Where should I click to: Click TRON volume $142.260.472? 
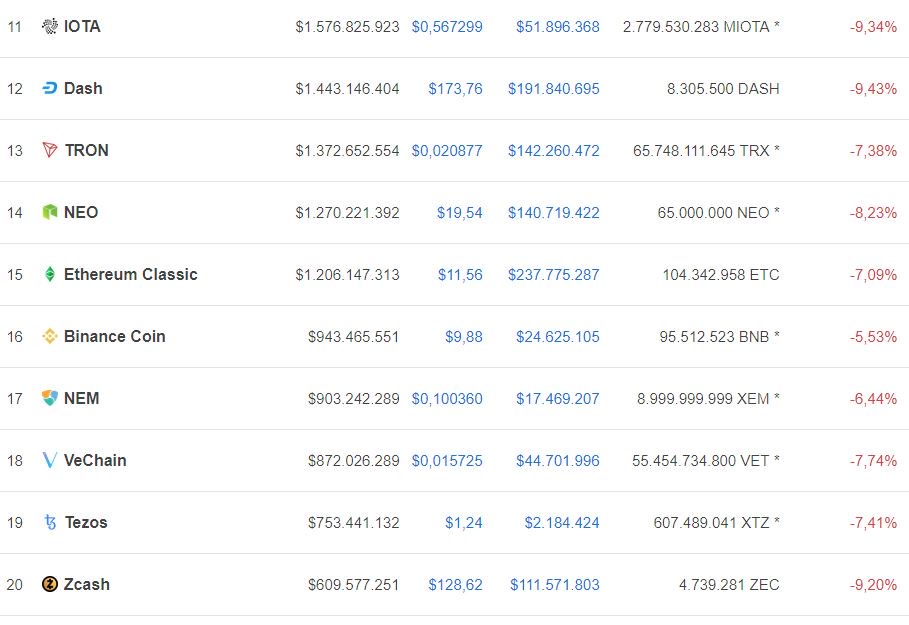click(554, 151)
